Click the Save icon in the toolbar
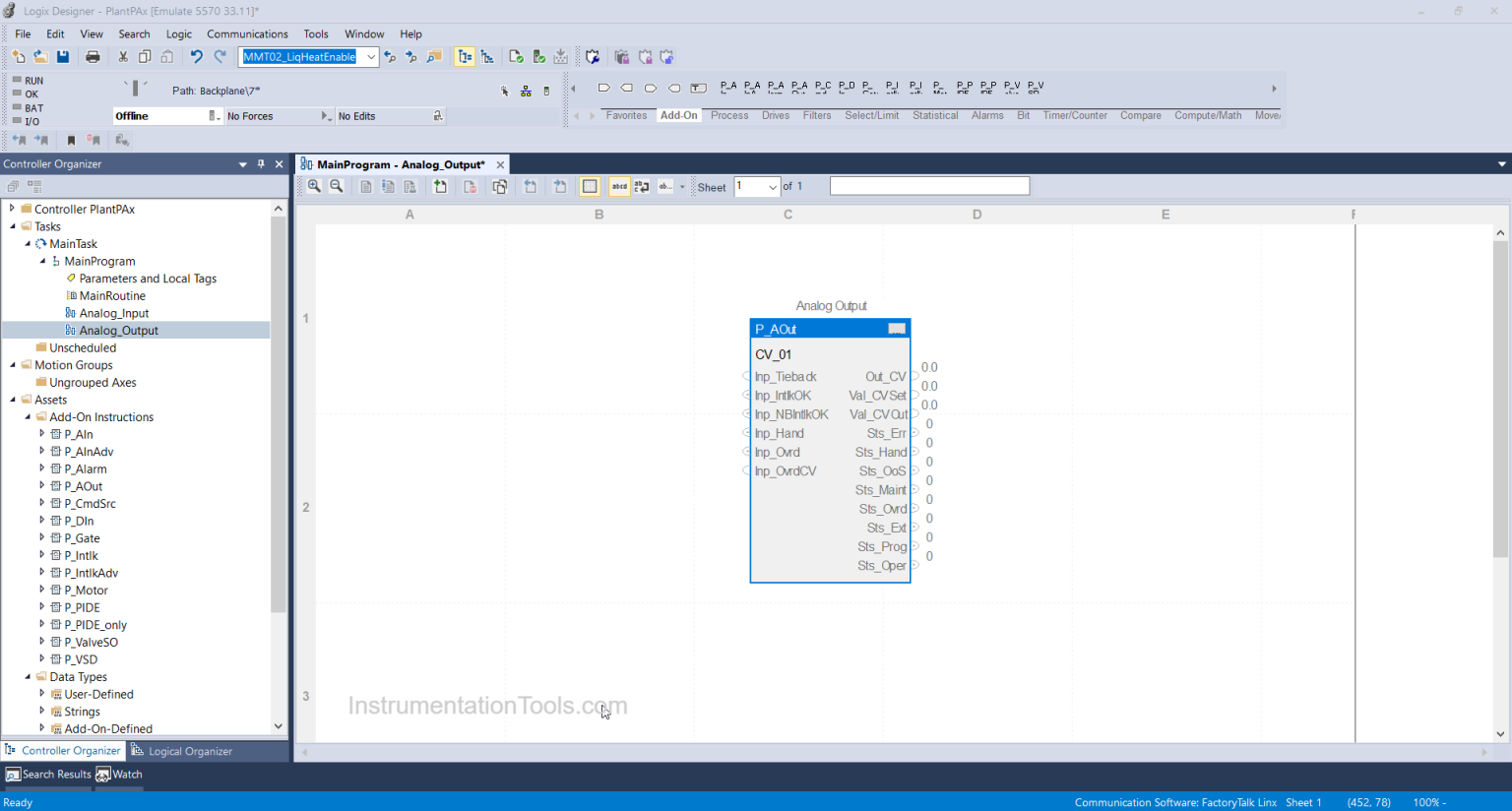Screen dimensions: 1512x811 click(x=63, y=57)
